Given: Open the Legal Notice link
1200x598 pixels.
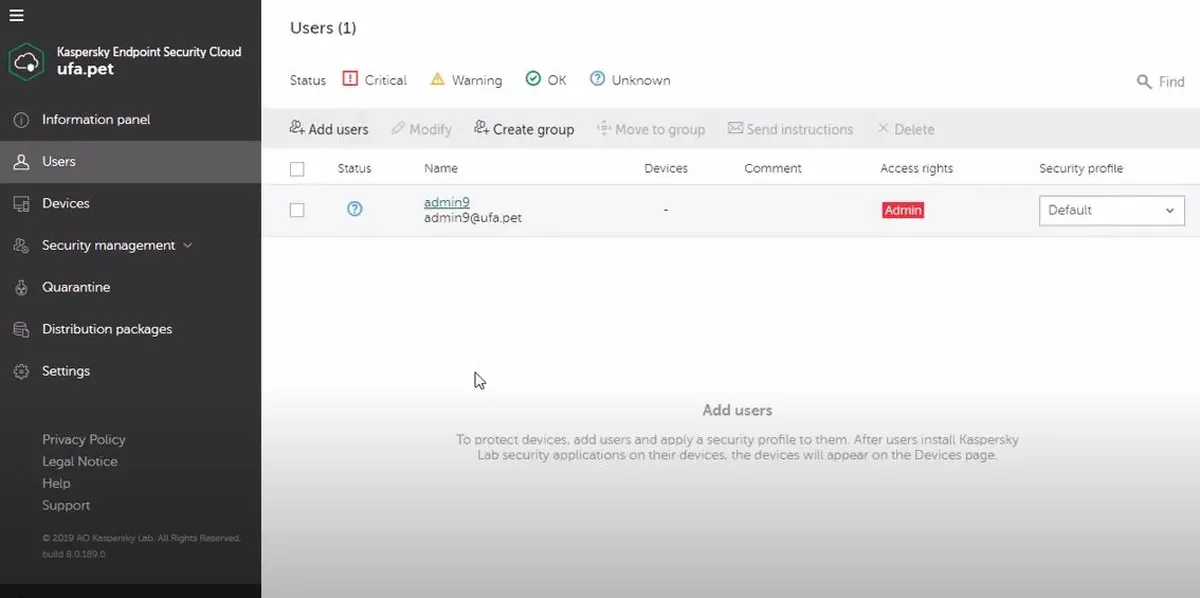Looking at the screenshot, I should (80, 462).
